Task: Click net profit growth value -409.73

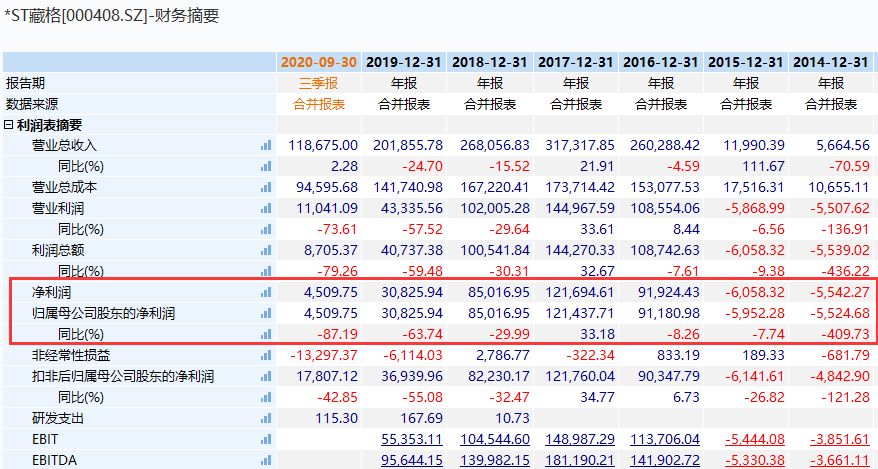Action: (846, 334)
